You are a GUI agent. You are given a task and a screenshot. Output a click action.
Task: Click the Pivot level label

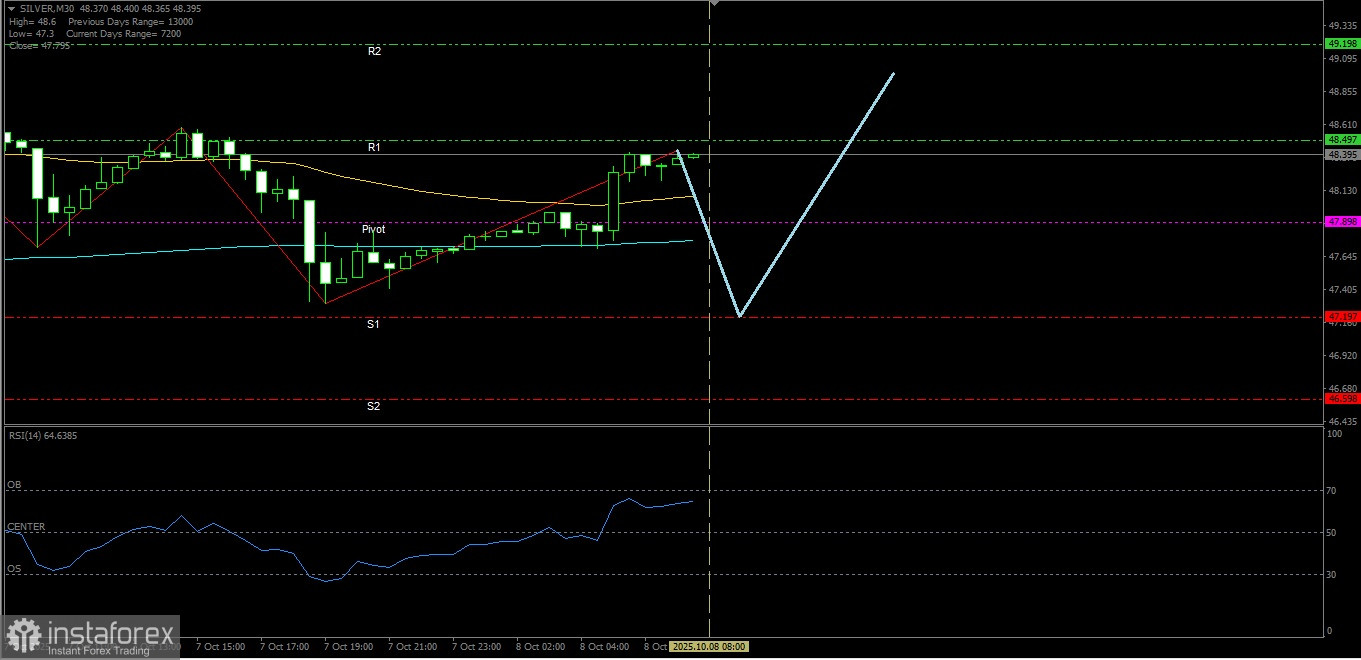pos(374,229)
